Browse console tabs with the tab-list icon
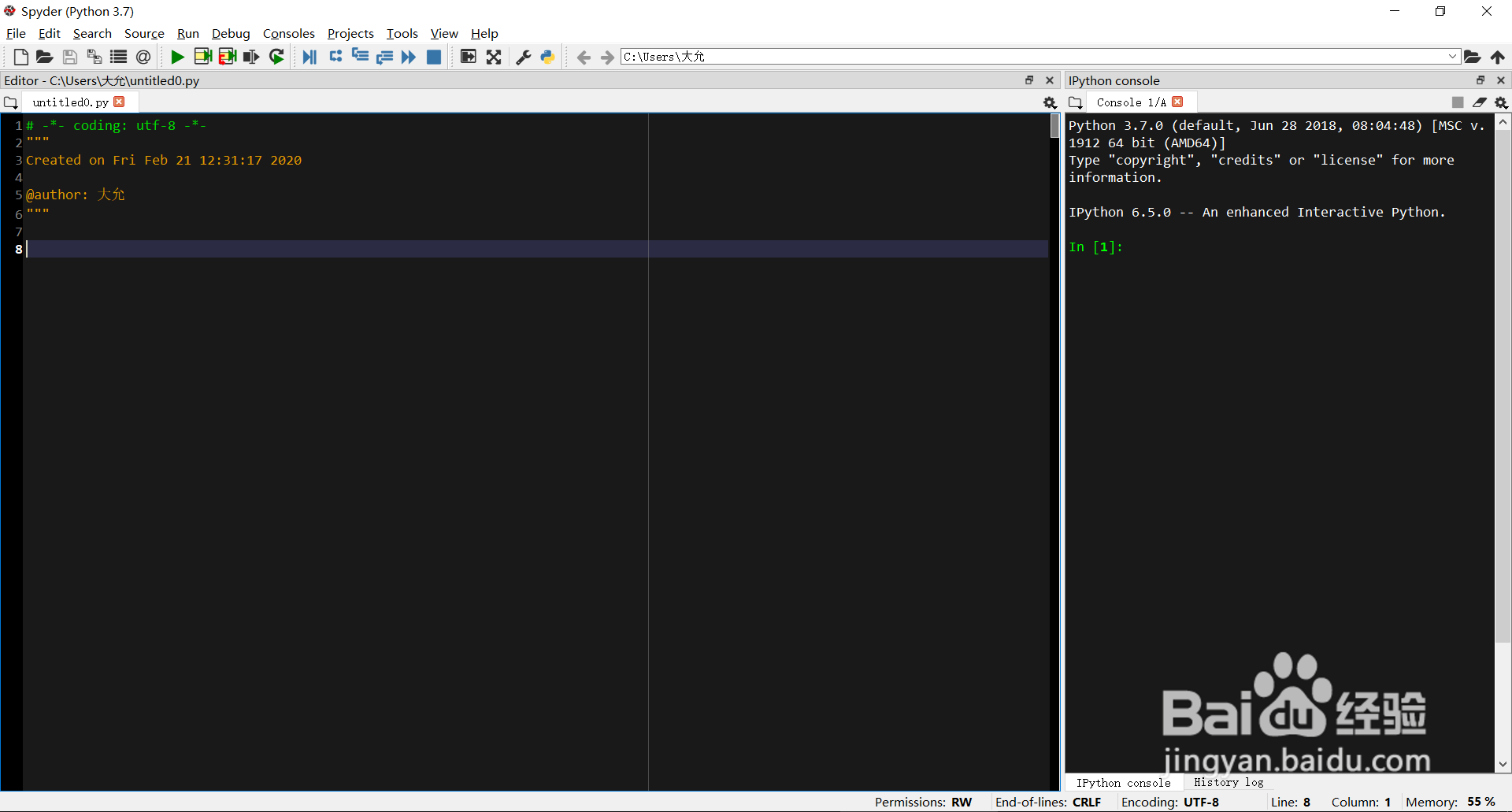The width and height of the screenshot is (1512, 812). (x=1076, y=102)
